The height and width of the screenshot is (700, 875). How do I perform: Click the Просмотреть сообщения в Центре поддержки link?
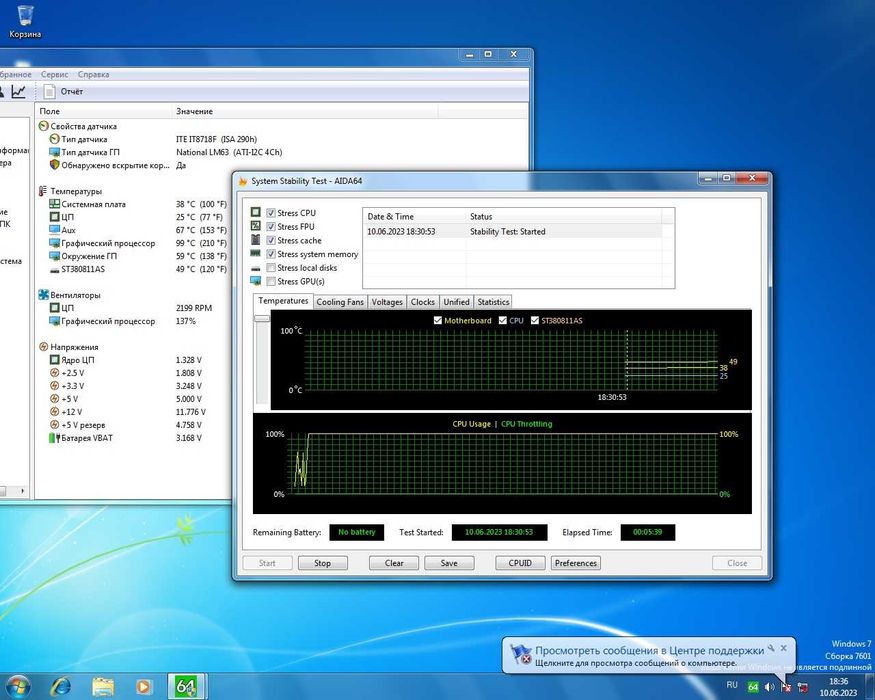coord(650,650)
